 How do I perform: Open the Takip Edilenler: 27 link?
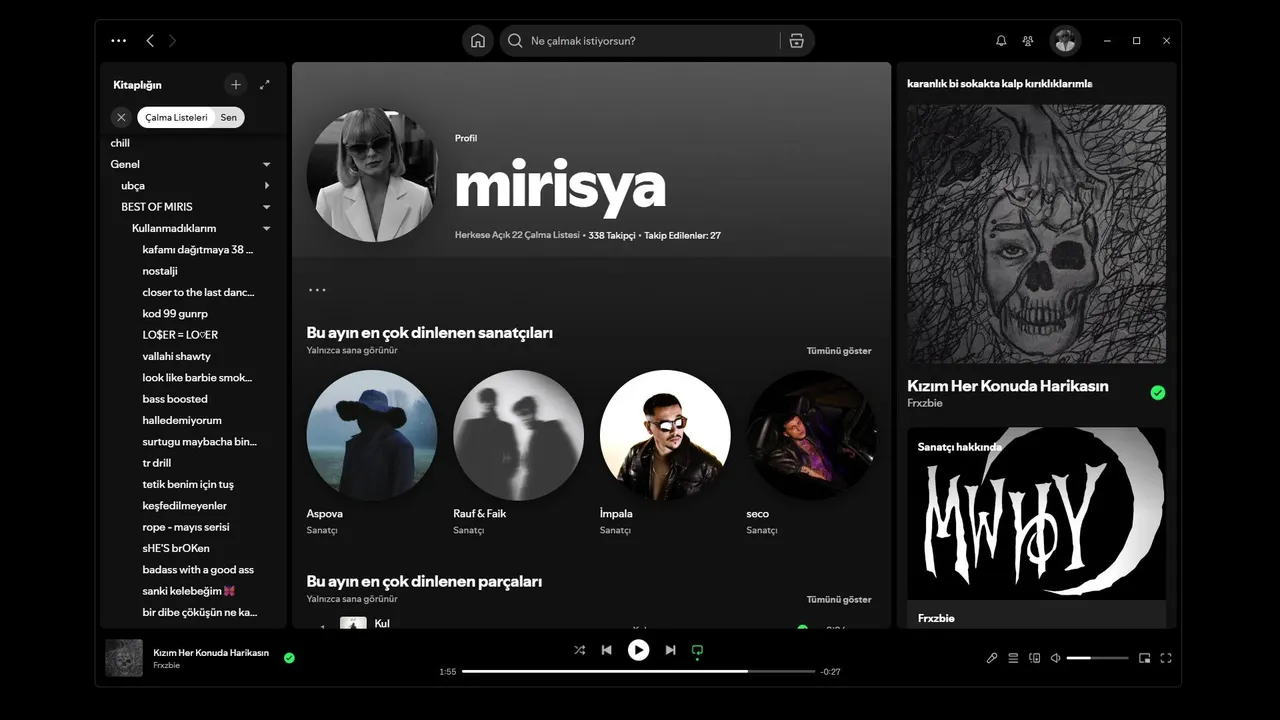[682, 236]
